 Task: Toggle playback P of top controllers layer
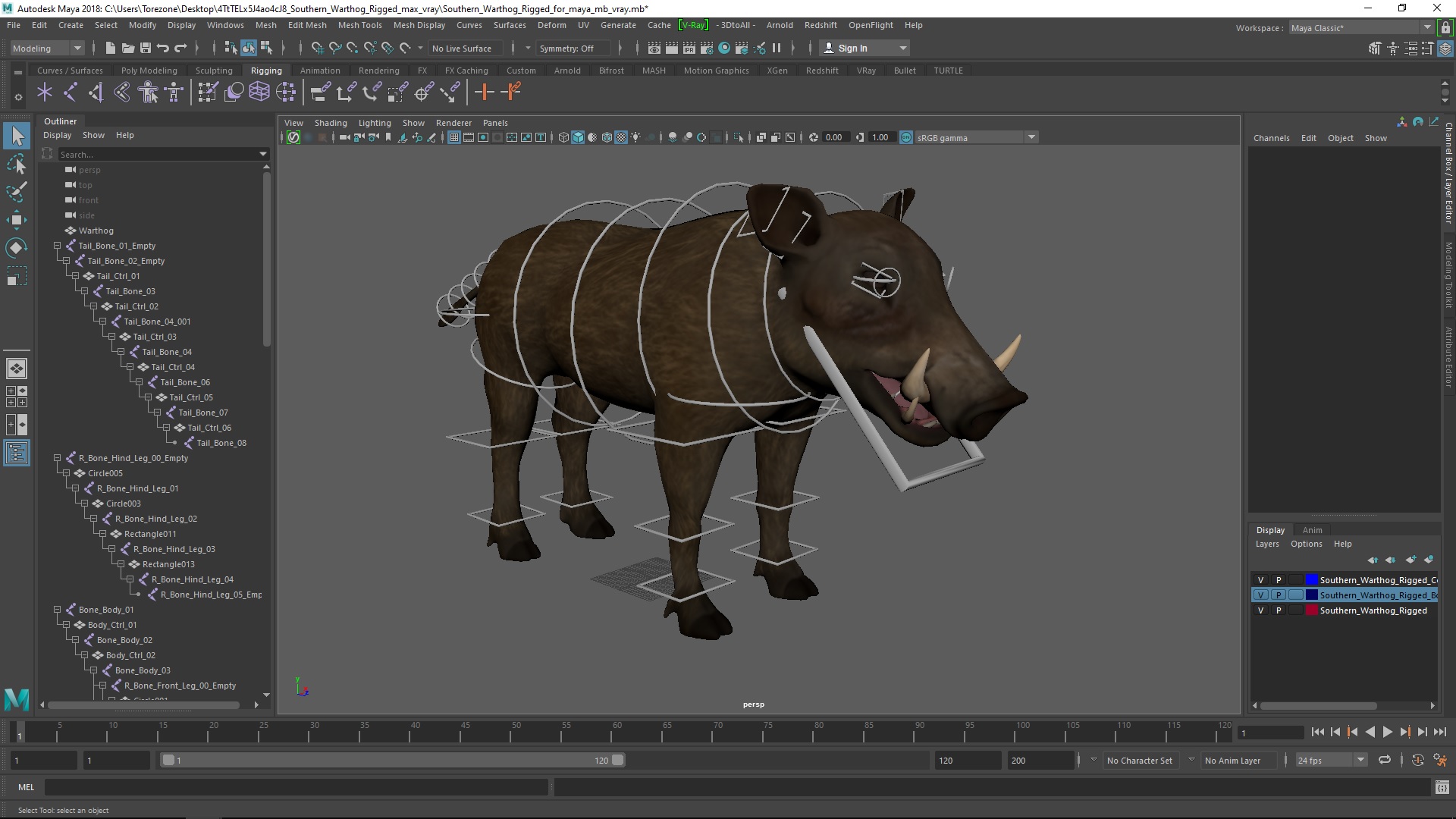pos(1279,580)
